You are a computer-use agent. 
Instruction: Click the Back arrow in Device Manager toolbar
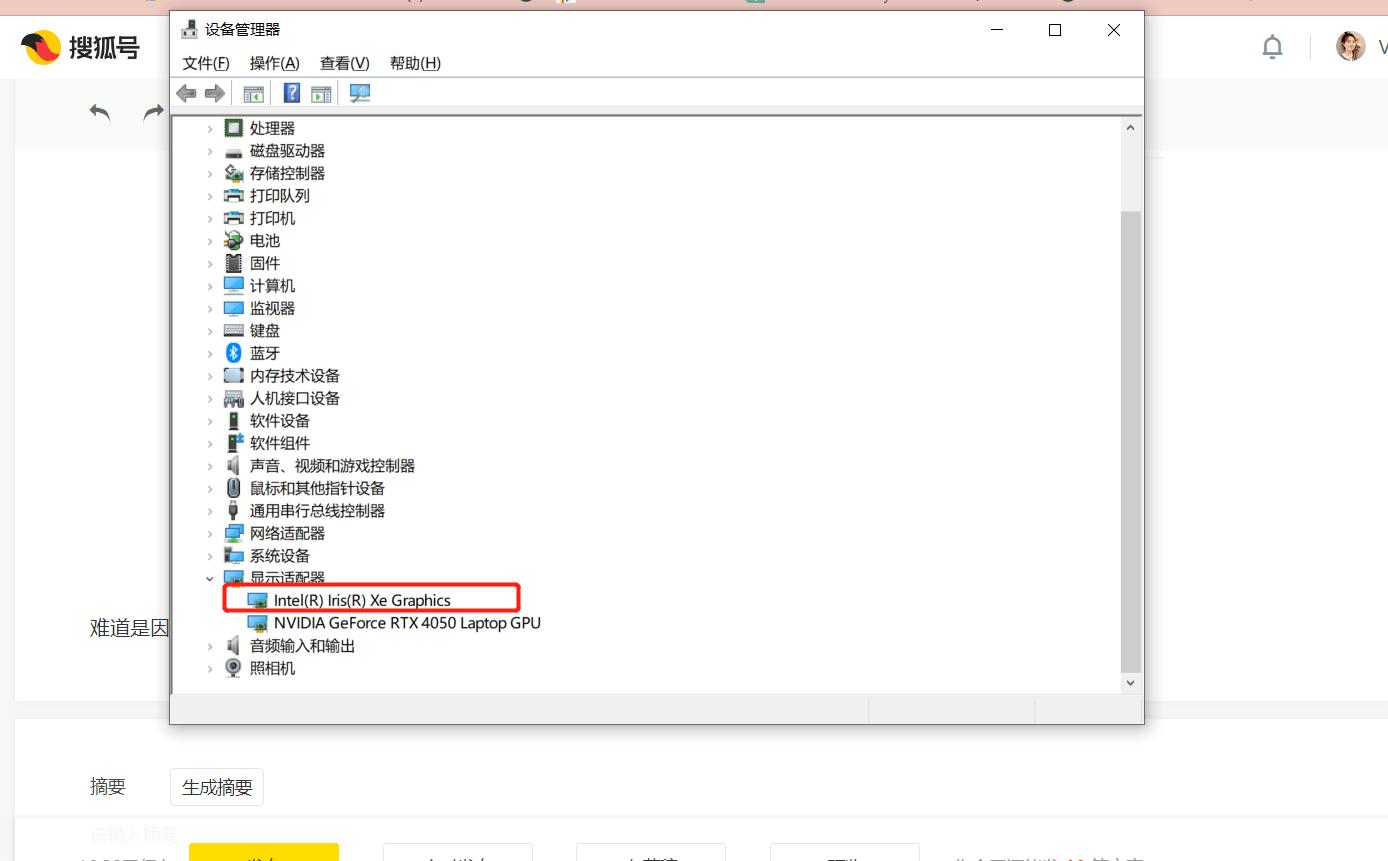pos(186,93)
